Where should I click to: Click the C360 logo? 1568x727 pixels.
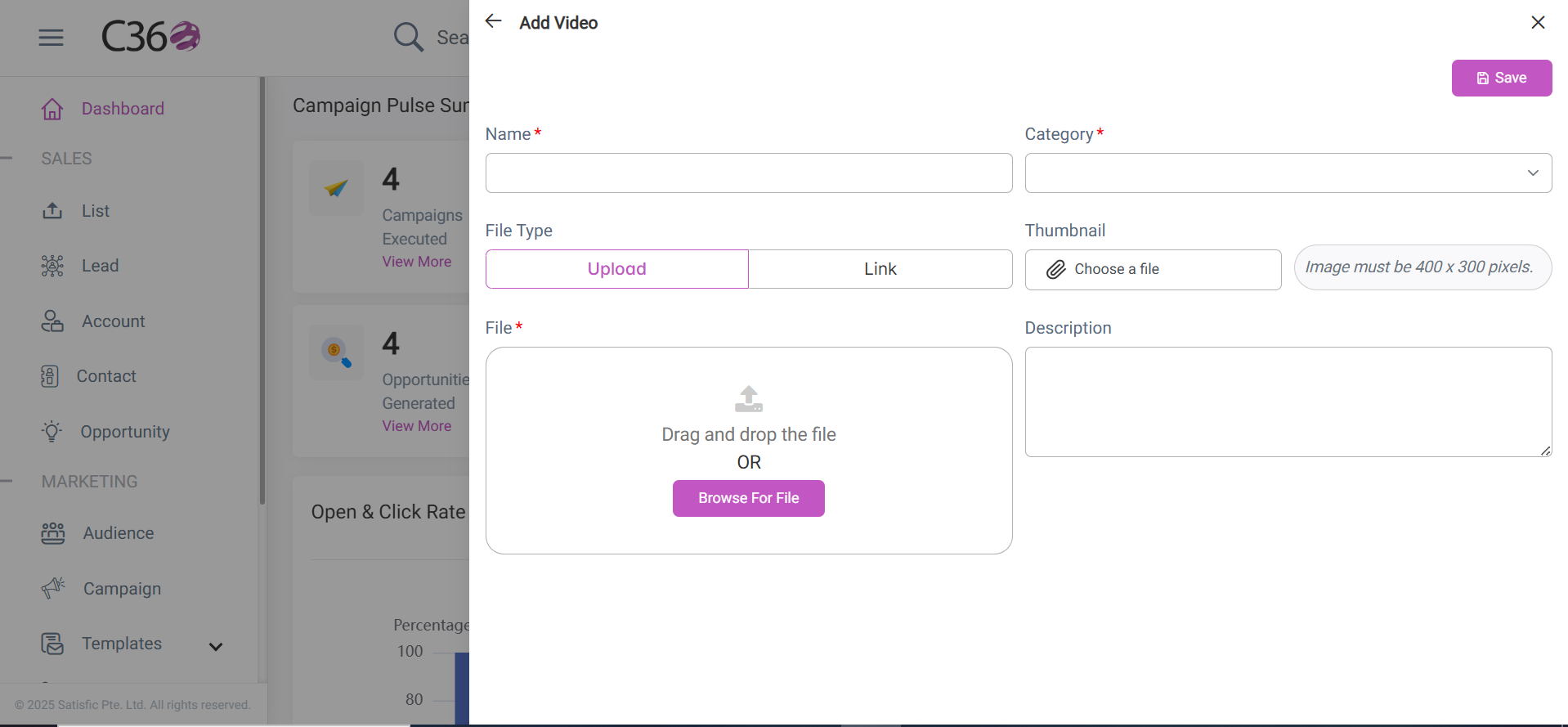click(x=150, y=37)
